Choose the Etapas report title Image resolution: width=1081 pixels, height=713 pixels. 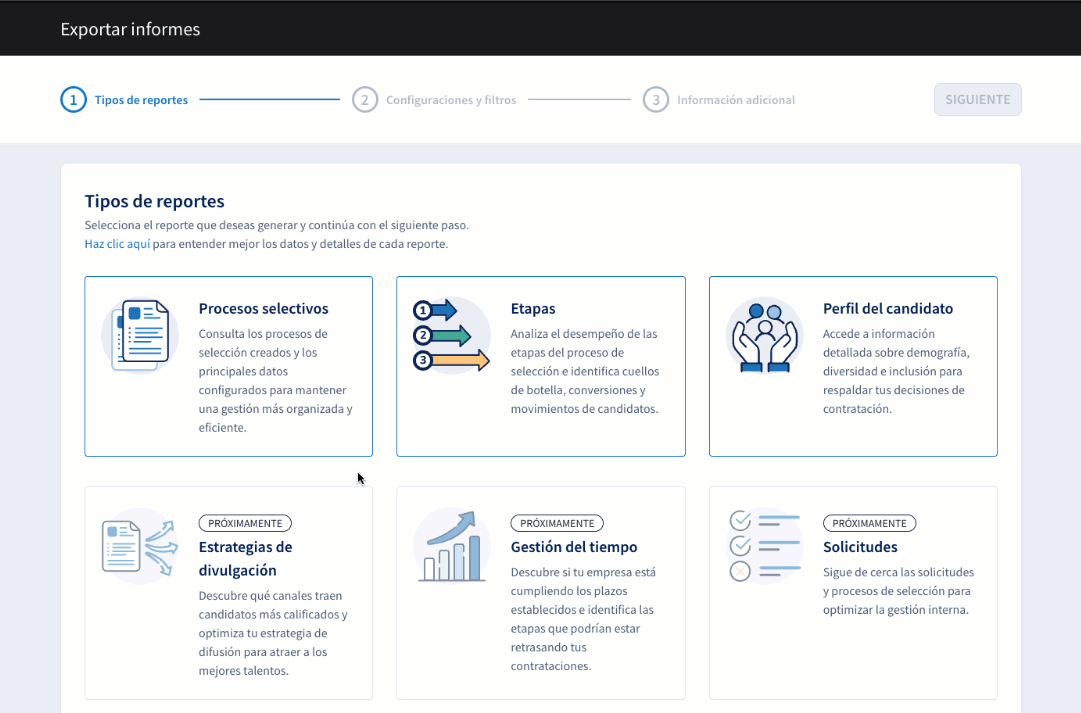(x=533, y=309)
